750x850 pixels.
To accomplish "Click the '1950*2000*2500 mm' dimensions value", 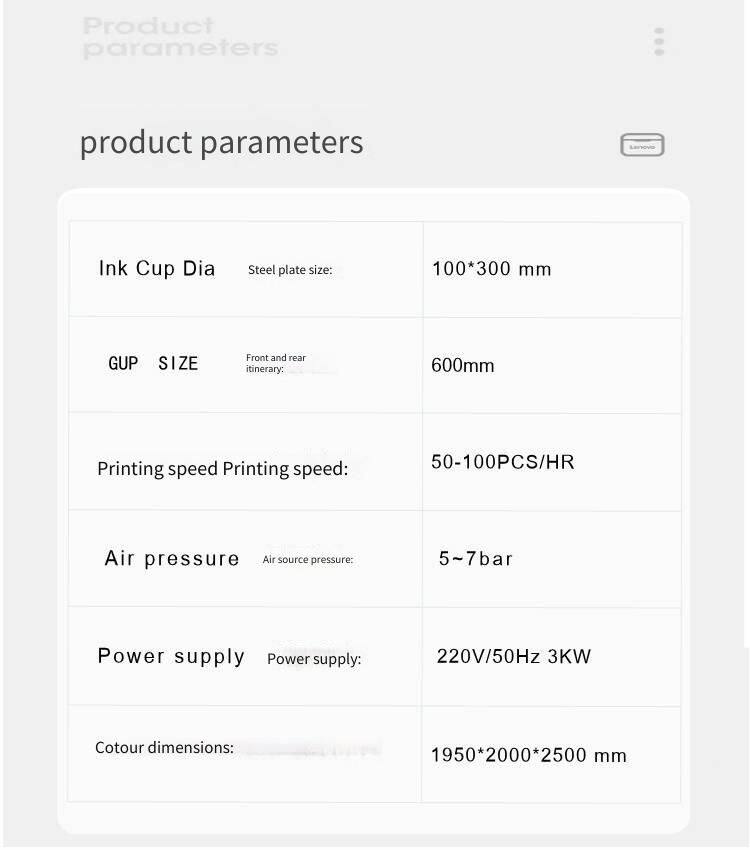I will tap(529, 755).
